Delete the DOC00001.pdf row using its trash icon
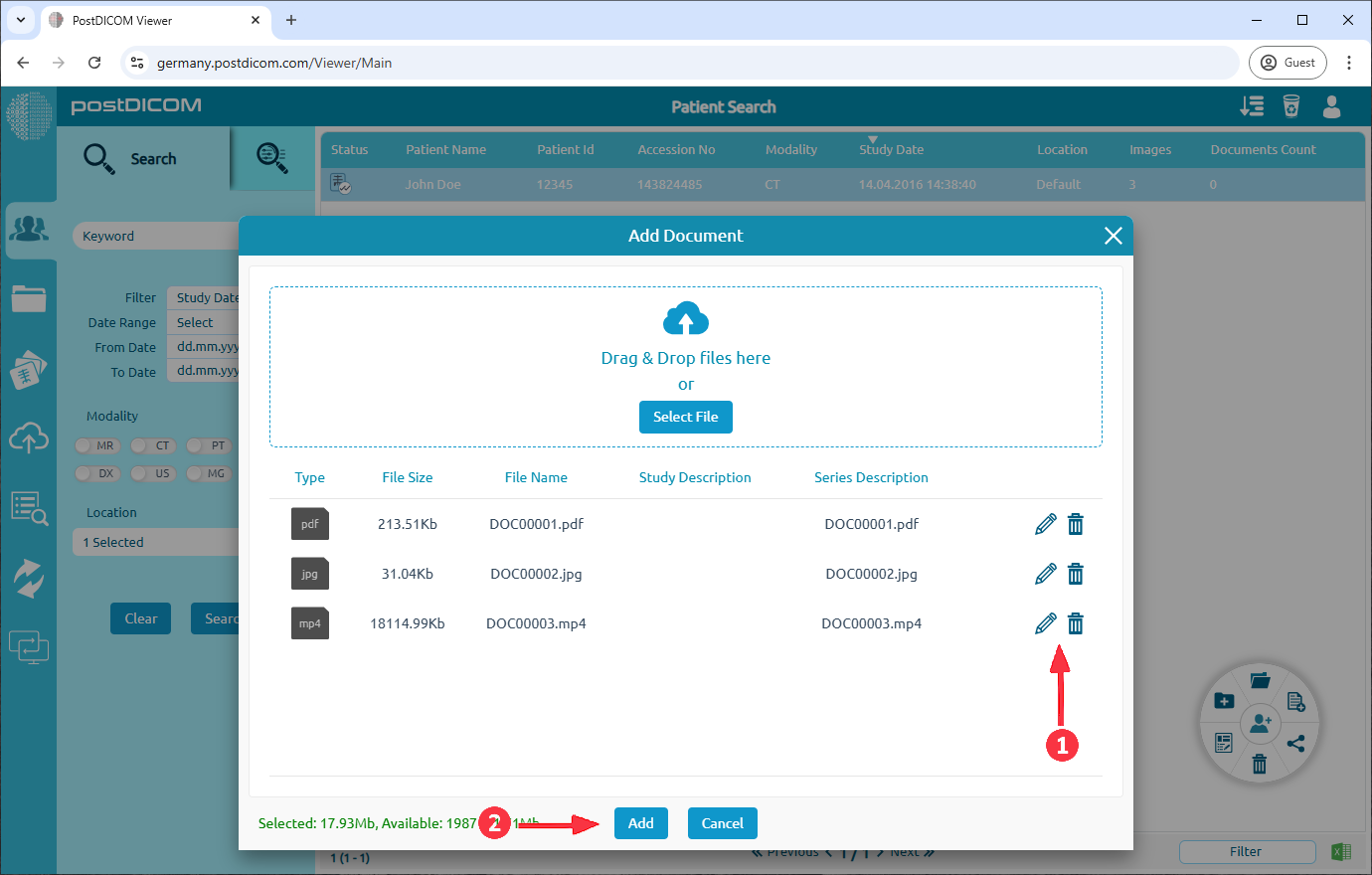 (1076, 523)
